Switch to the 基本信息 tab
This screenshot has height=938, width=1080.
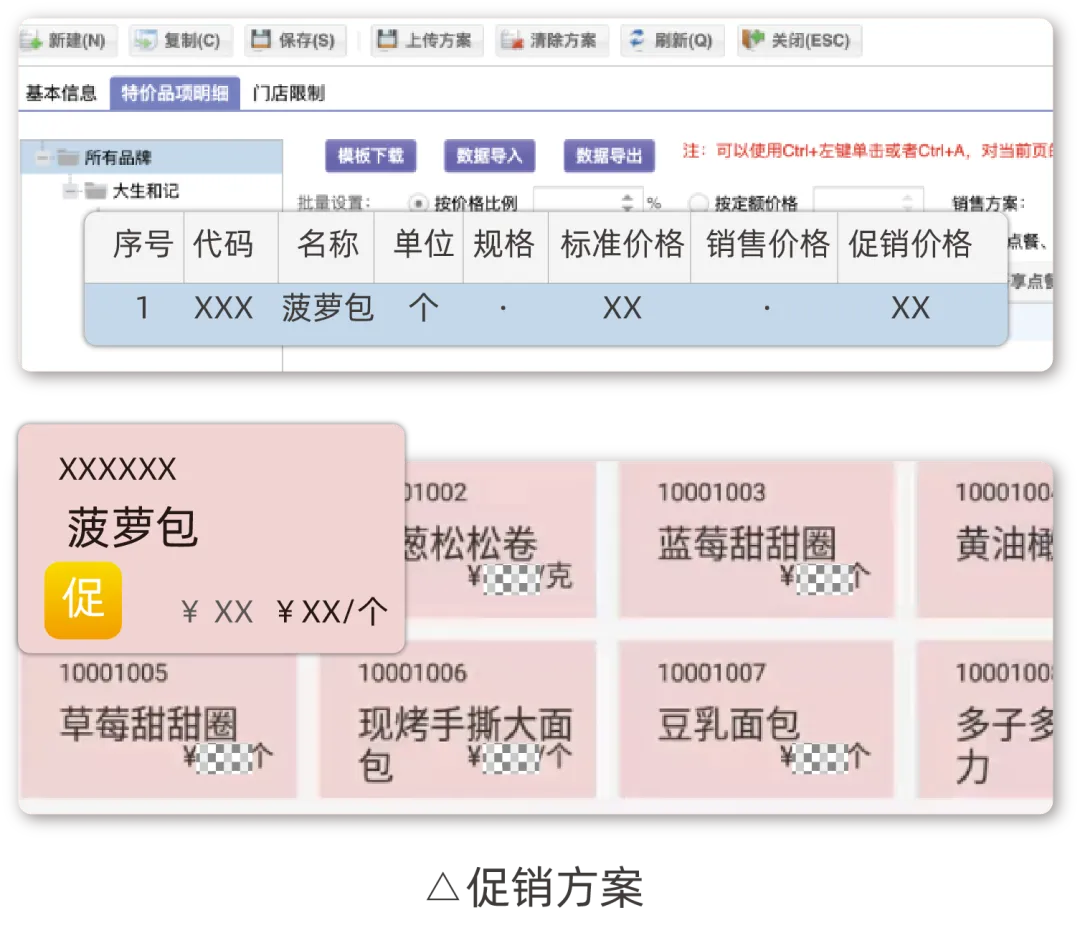point(61,94)
